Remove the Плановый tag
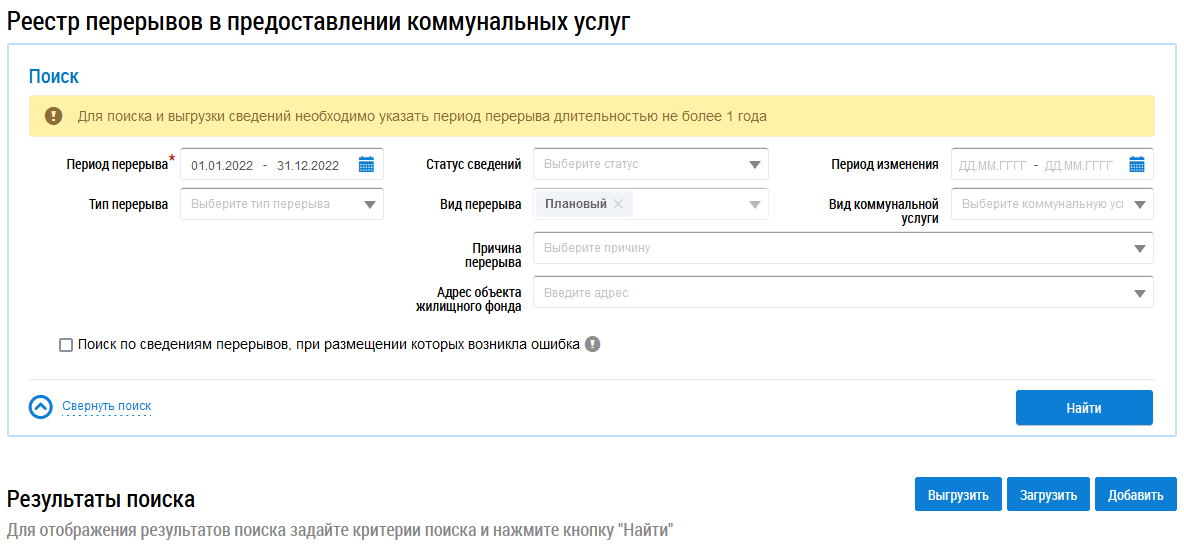This screenshot has height=549, width=1184. [618, 204]
